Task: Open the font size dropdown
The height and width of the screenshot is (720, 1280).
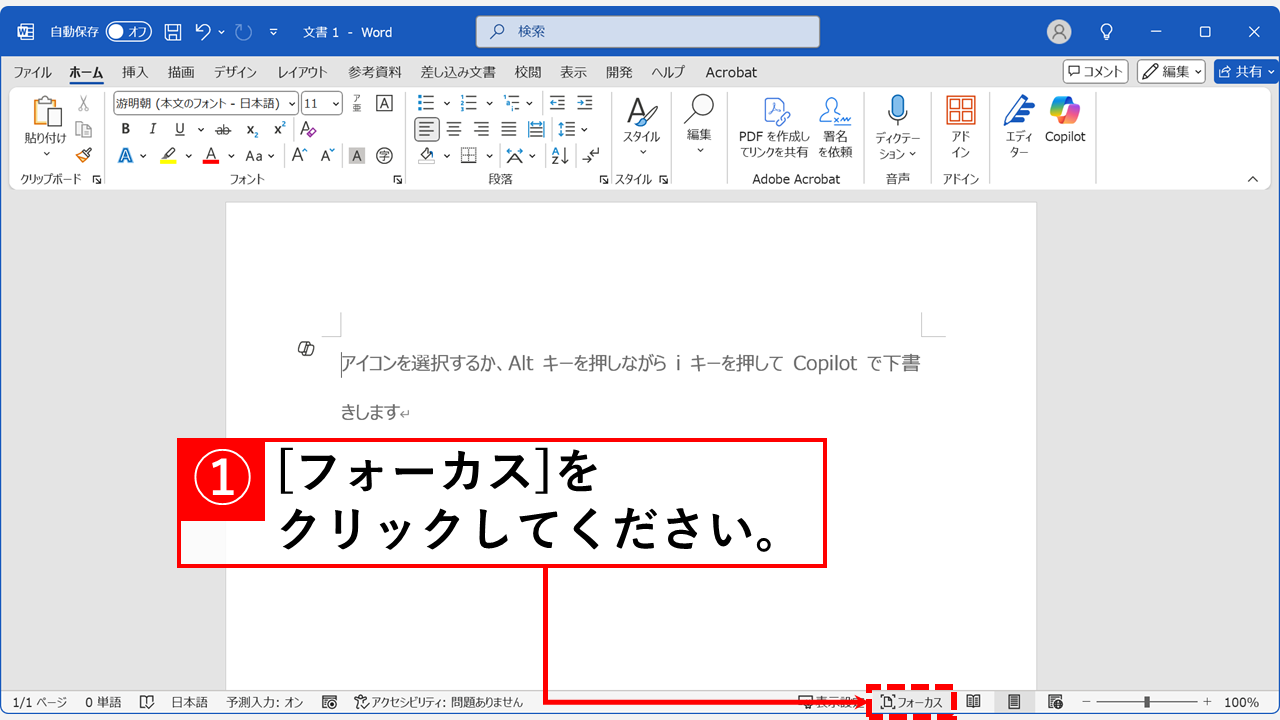Action: coord(323,103)
